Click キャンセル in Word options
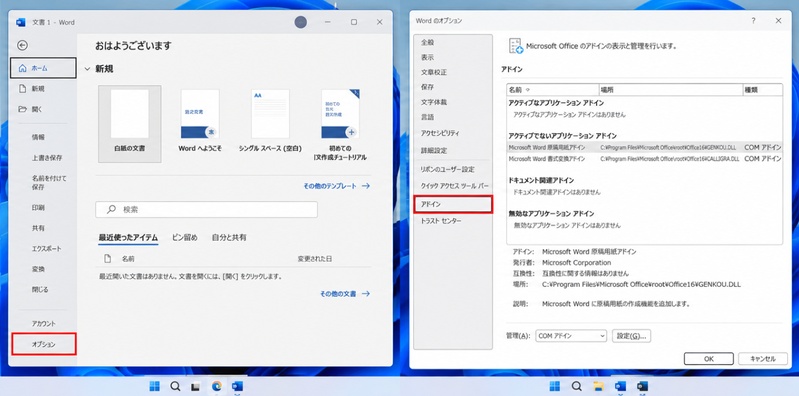This screenshot has width=799, height=396. click(762, 359)
